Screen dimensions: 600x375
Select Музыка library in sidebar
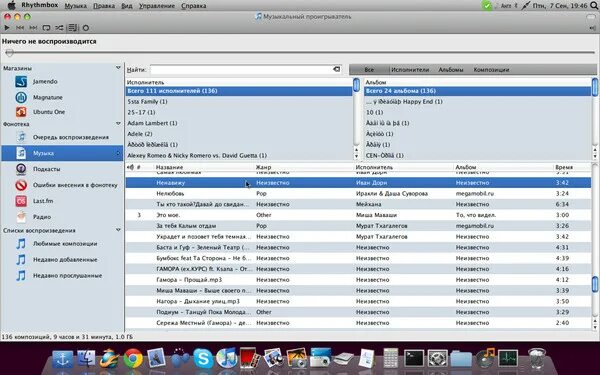(62, 153)
